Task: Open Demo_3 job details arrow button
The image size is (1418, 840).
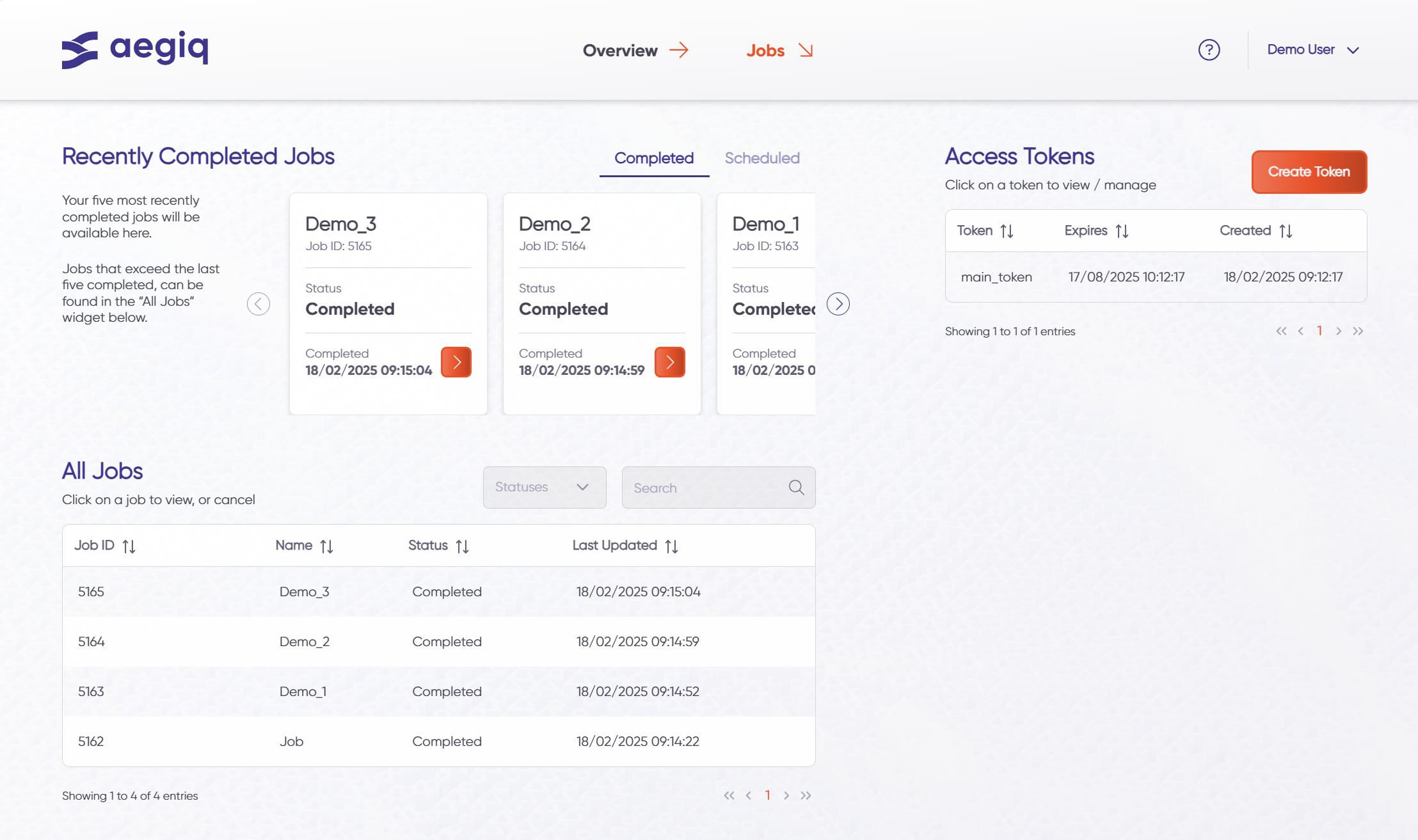Action: click(x=456, y=362)
